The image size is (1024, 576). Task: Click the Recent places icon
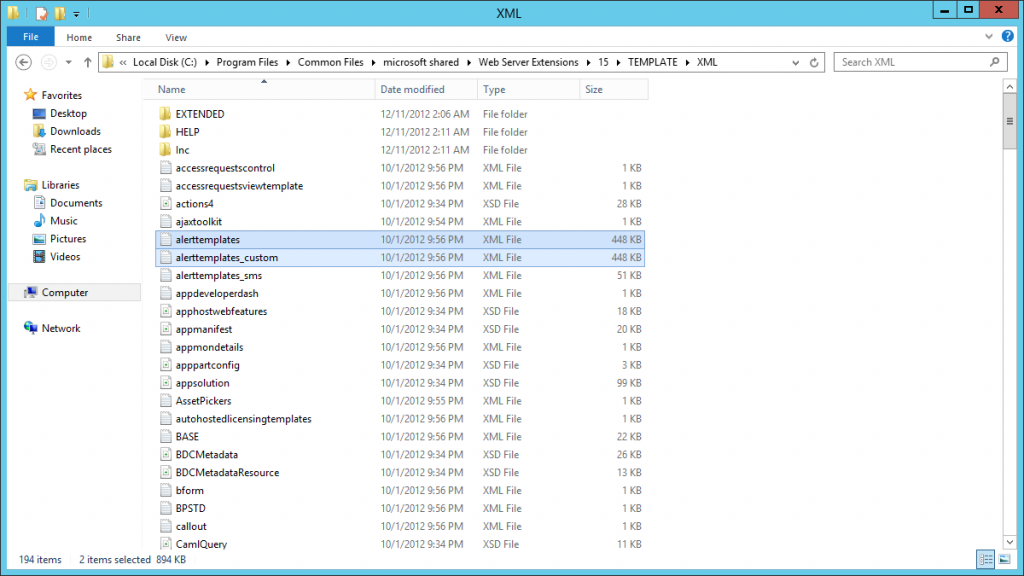[39, 150]
